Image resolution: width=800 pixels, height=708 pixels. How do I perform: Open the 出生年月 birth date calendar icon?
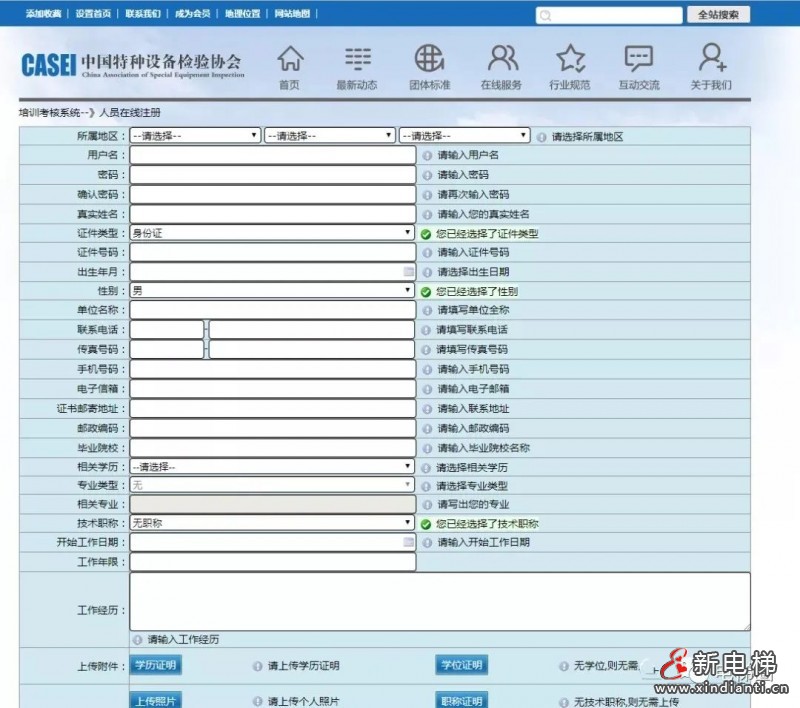click(x=406, y=272)
